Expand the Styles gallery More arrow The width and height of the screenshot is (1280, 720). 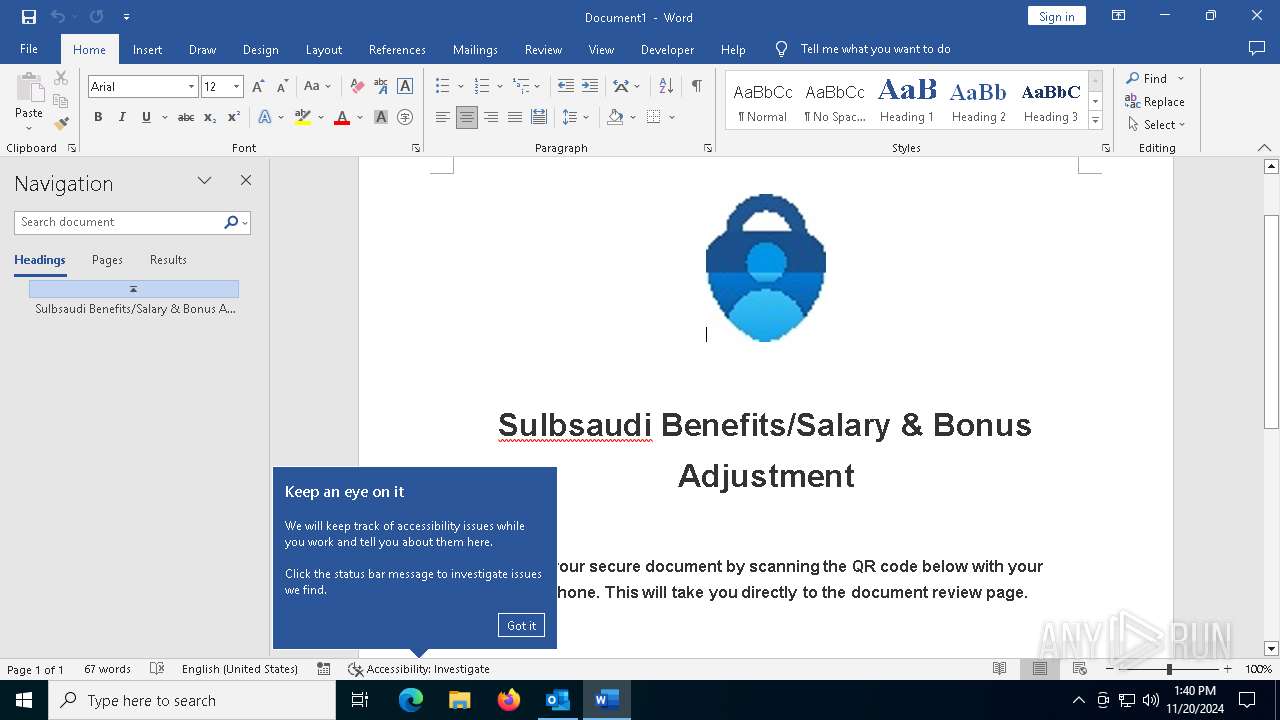point(1096,121)
